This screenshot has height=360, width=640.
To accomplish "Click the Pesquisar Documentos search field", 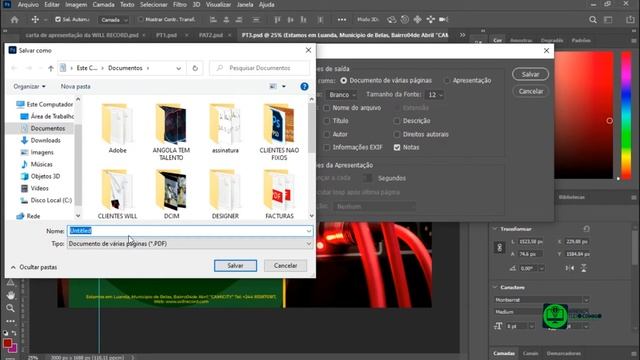I will pos(260,68).
